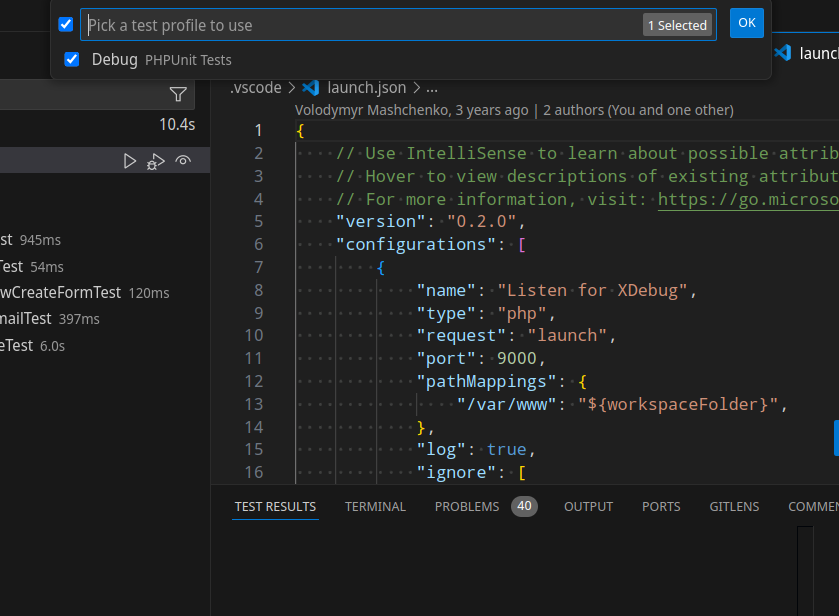Open the launch.json breadcrumb dropdown
The width and height of the screenshot is (839, 616).
[x=366, y=87]
